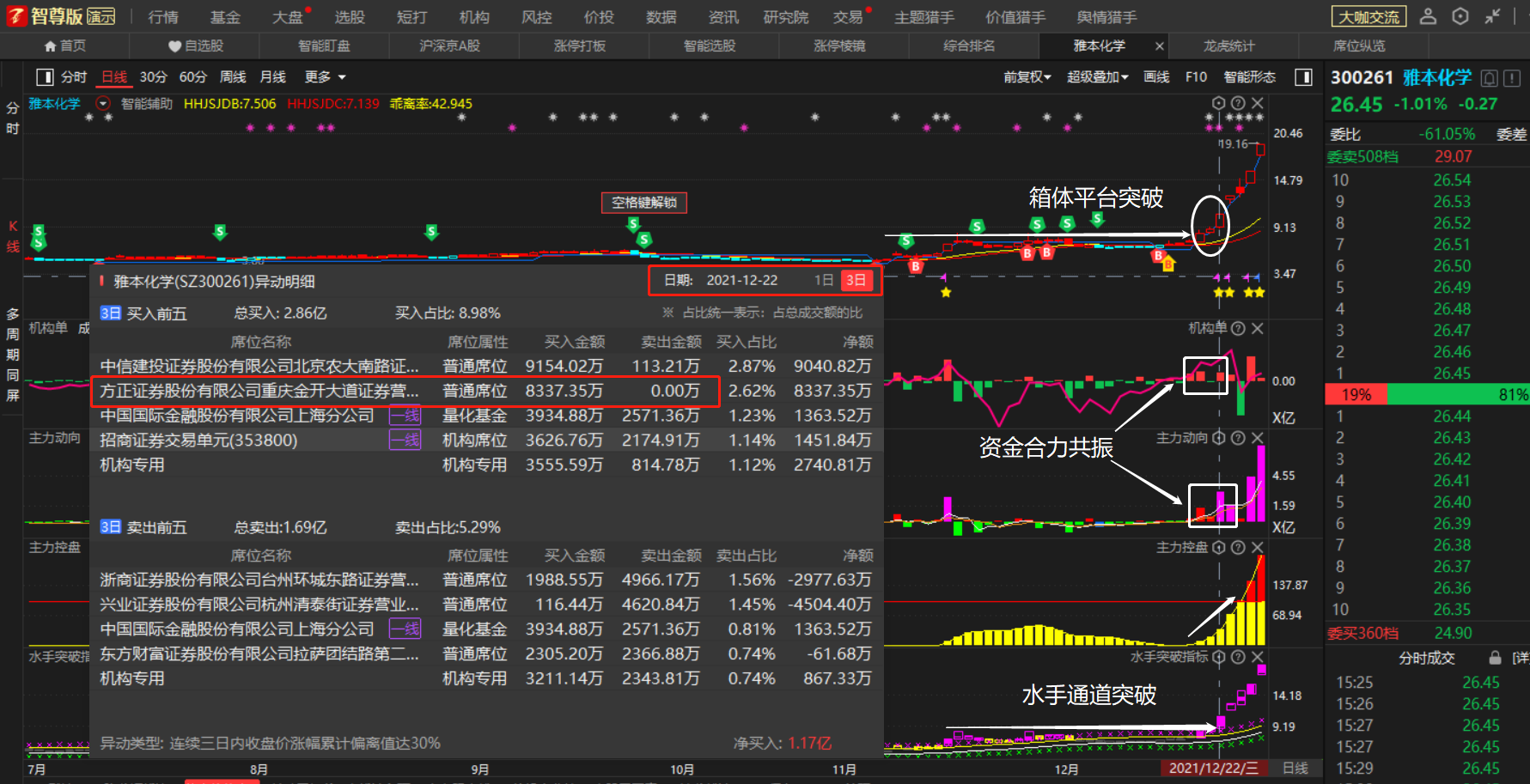Image resolution: width=1530 pixels, height=784 pixels.
Task: Click the alert bell icon beside 雅本化学
Action: point(1490,78)
